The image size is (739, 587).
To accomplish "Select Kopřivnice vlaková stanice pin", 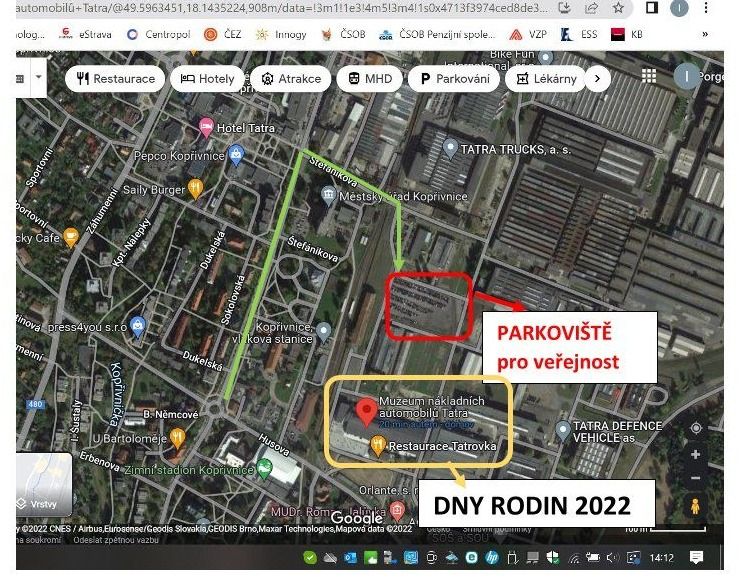I will tap(323, 331).
